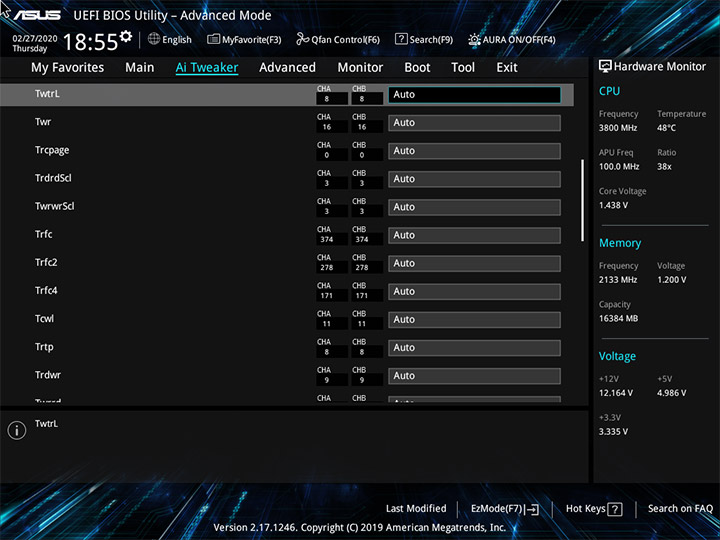Select the Trfc setting label

(x=44, y=234)
